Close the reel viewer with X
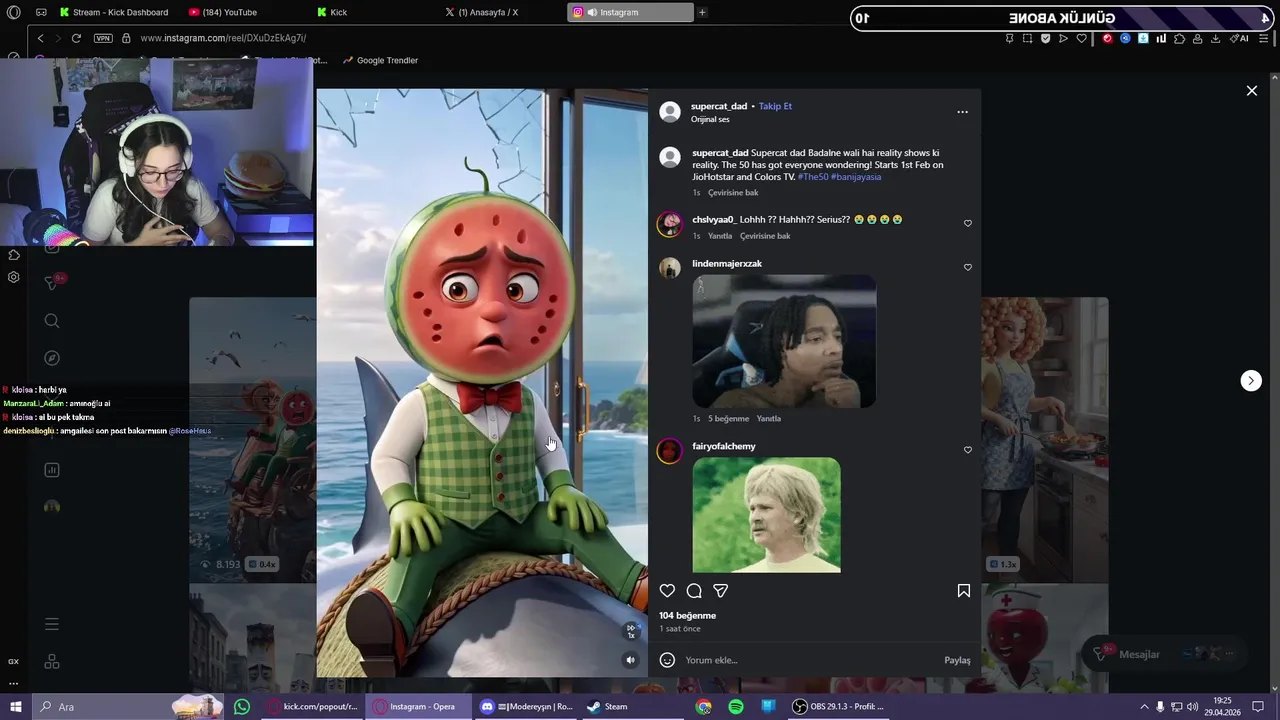 pos(1251,91)
